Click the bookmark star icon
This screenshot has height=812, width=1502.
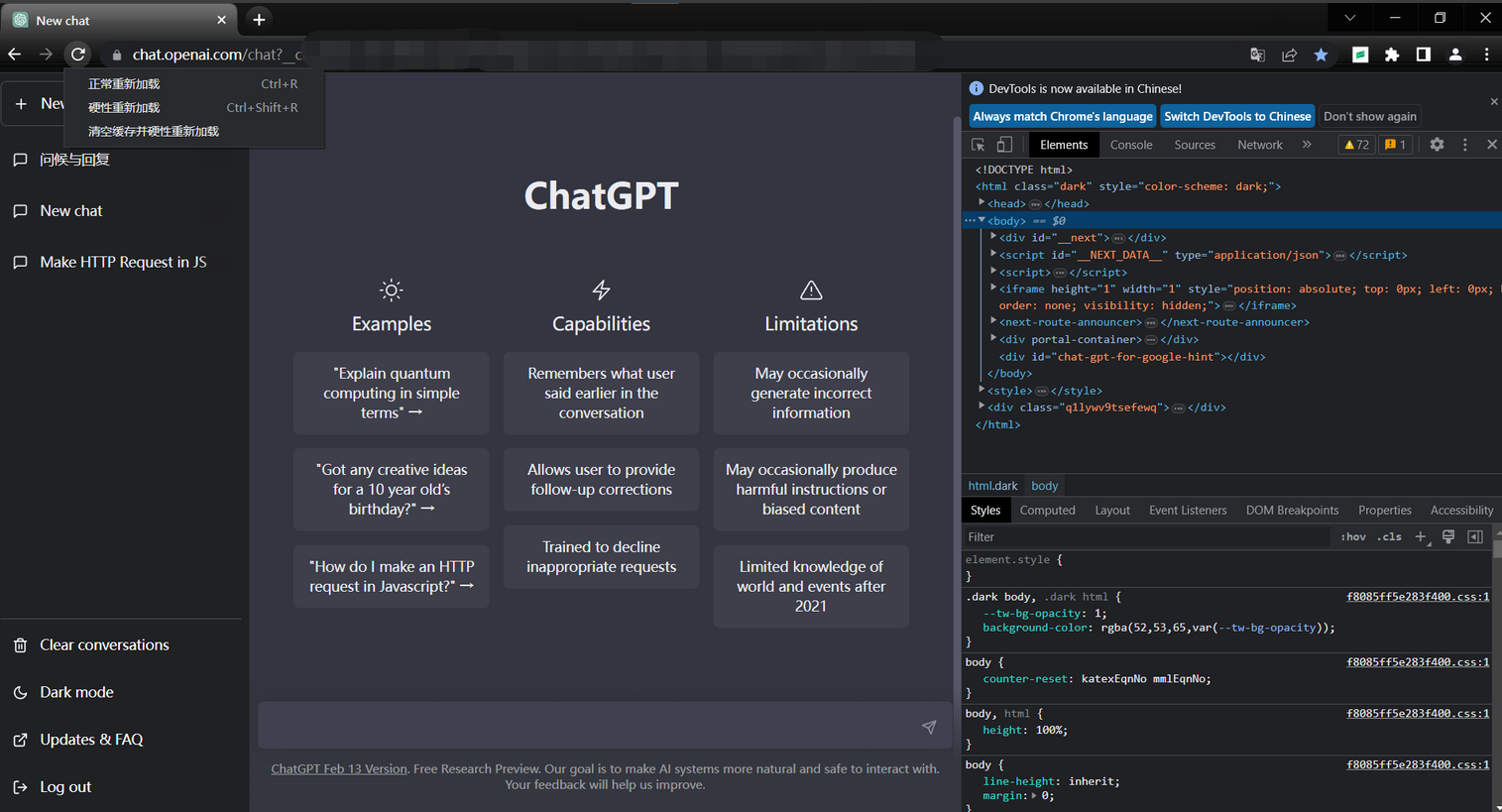tap(1321, 56)
